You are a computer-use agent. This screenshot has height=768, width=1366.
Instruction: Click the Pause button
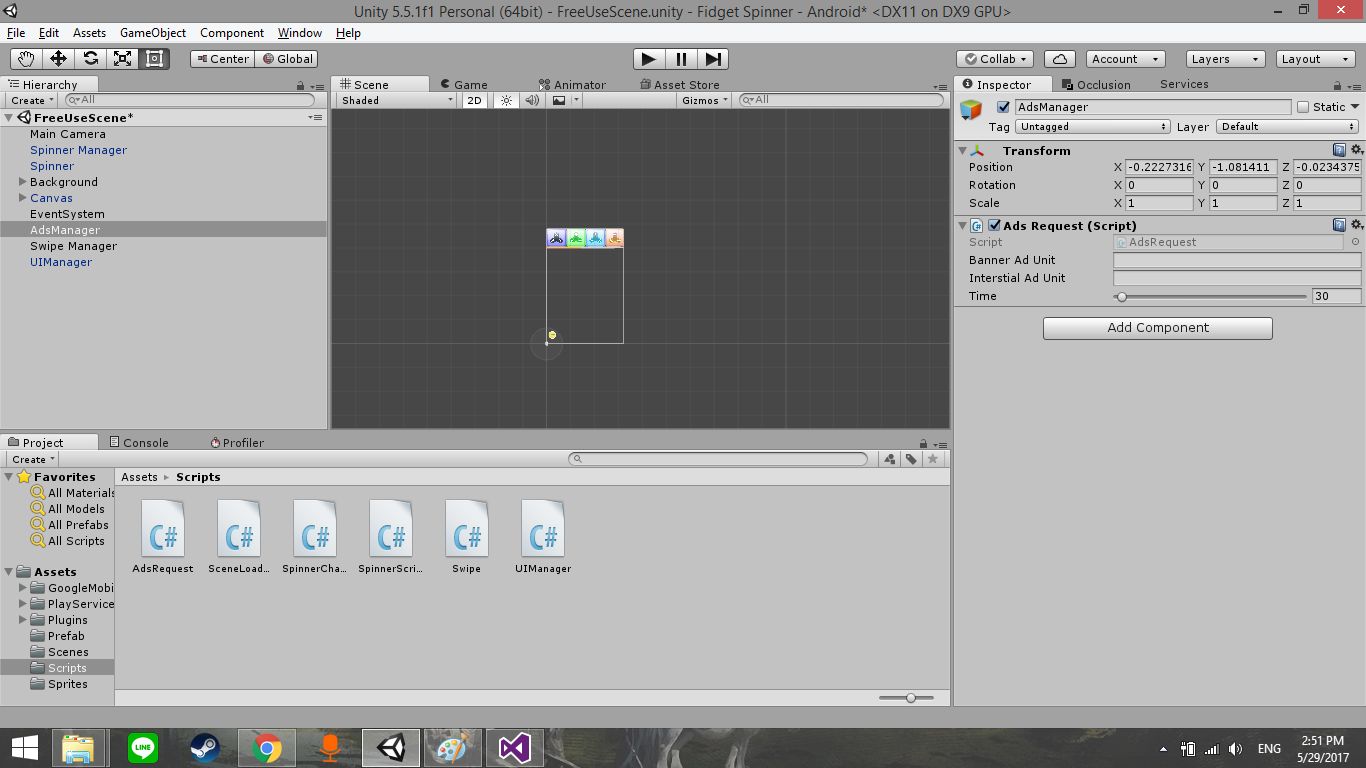tap(681, 59)
